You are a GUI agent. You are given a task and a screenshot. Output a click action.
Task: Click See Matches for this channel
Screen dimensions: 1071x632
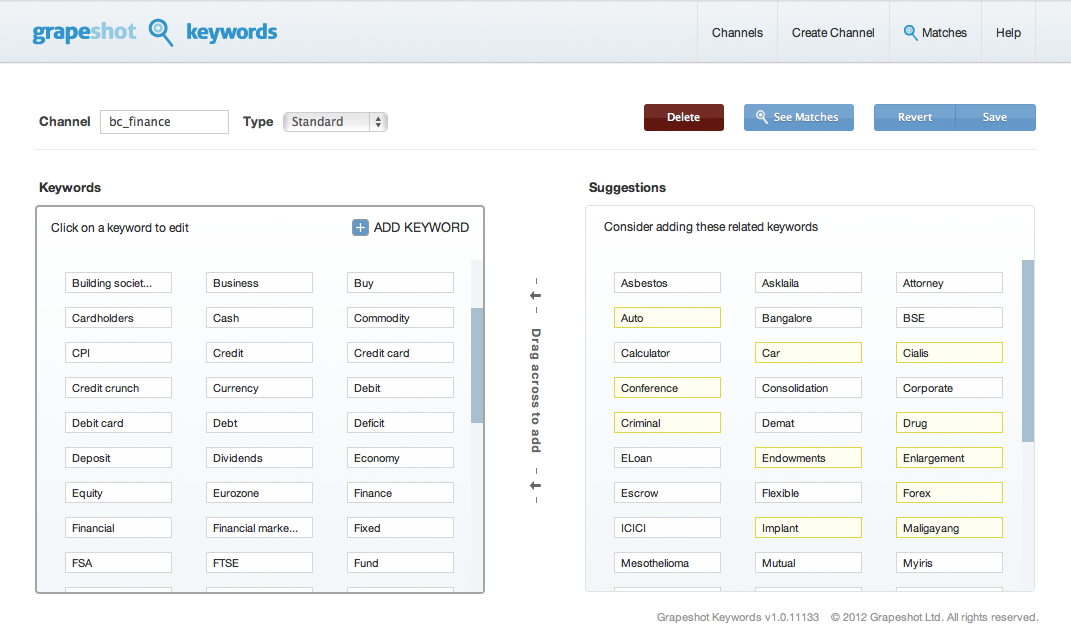(x=798, y=117)
